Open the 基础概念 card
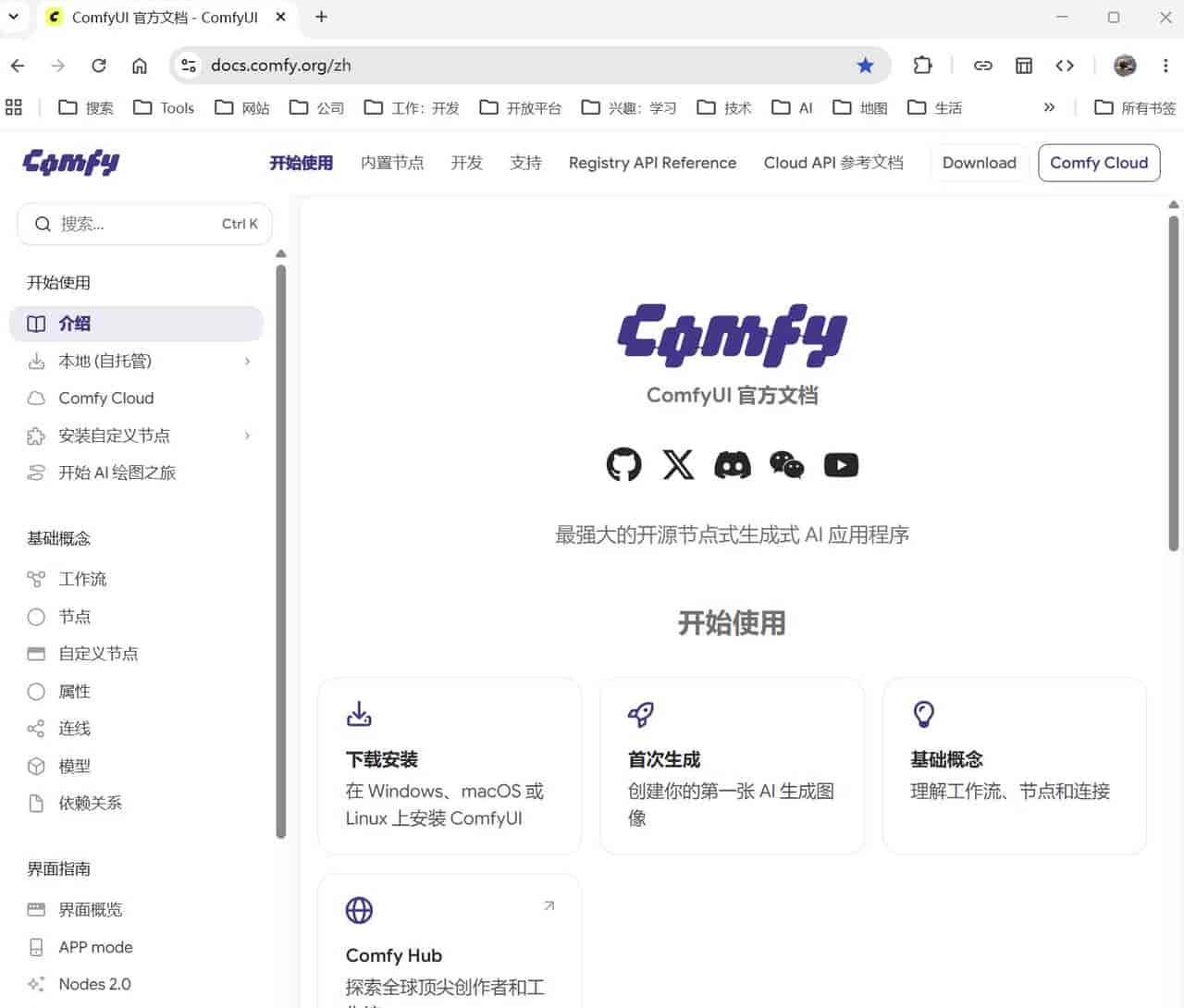 tap(1015, 766)
